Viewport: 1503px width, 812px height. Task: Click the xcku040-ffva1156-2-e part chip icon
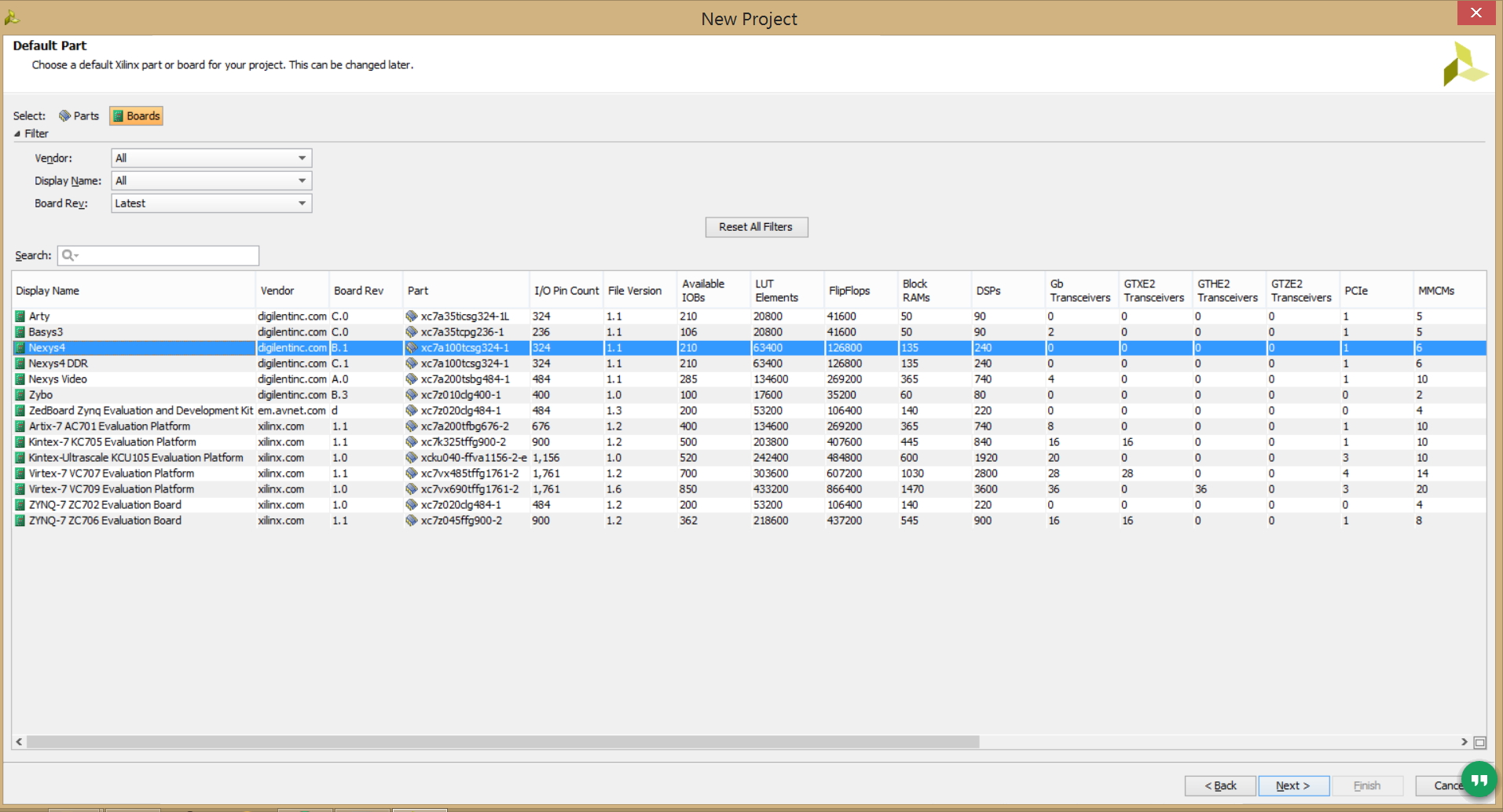pyautogui.click(x=412, y=458)
